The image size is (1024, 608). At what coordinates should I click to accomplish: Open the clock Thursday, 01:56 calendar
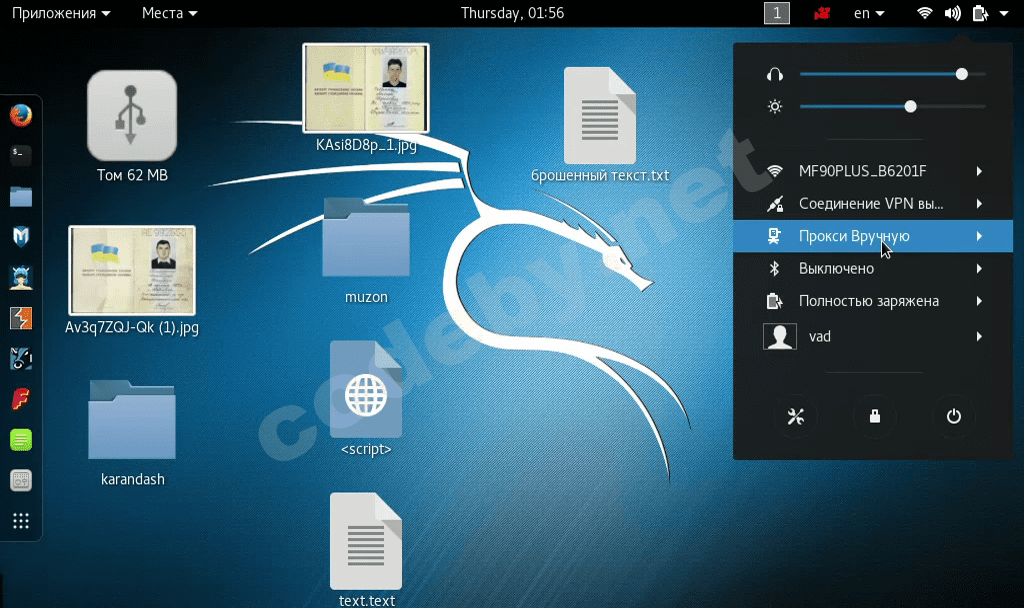point(513,13)
